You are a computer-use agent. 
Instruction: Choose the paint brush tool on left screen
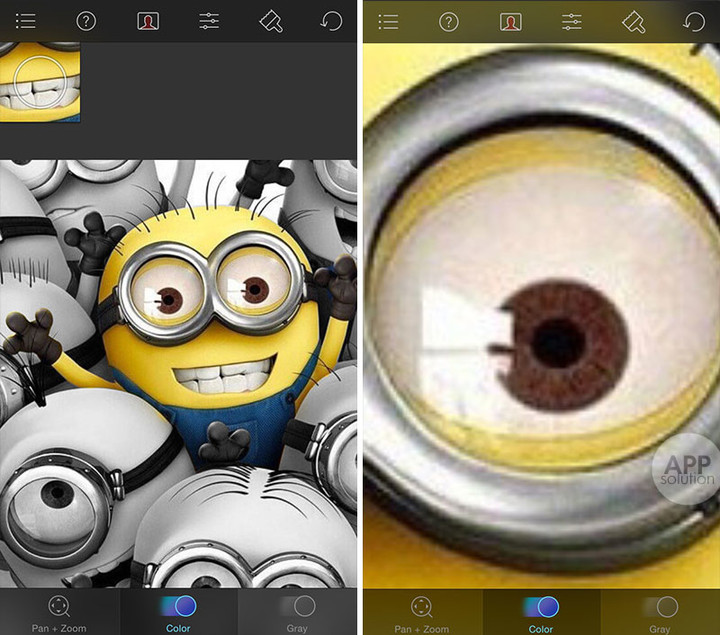pos(271,21)
